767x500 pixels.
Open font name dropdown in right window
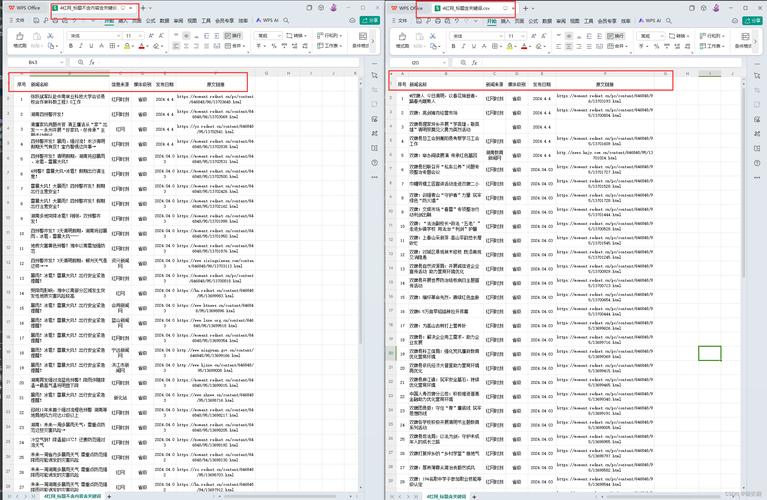tap(501, 36)
